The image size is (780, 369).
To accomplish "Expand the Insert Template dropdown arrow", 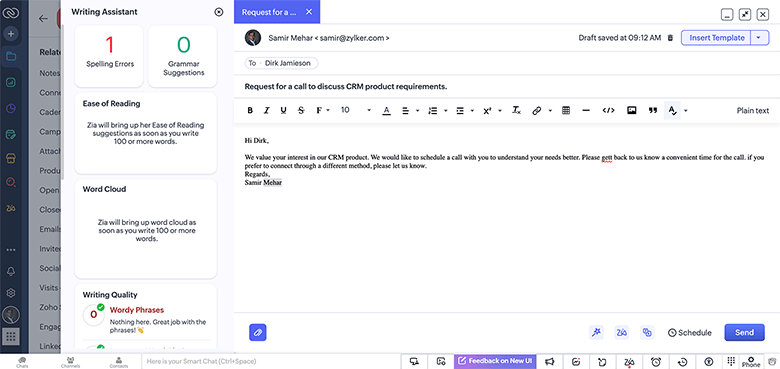I will [x=759, y=38].
